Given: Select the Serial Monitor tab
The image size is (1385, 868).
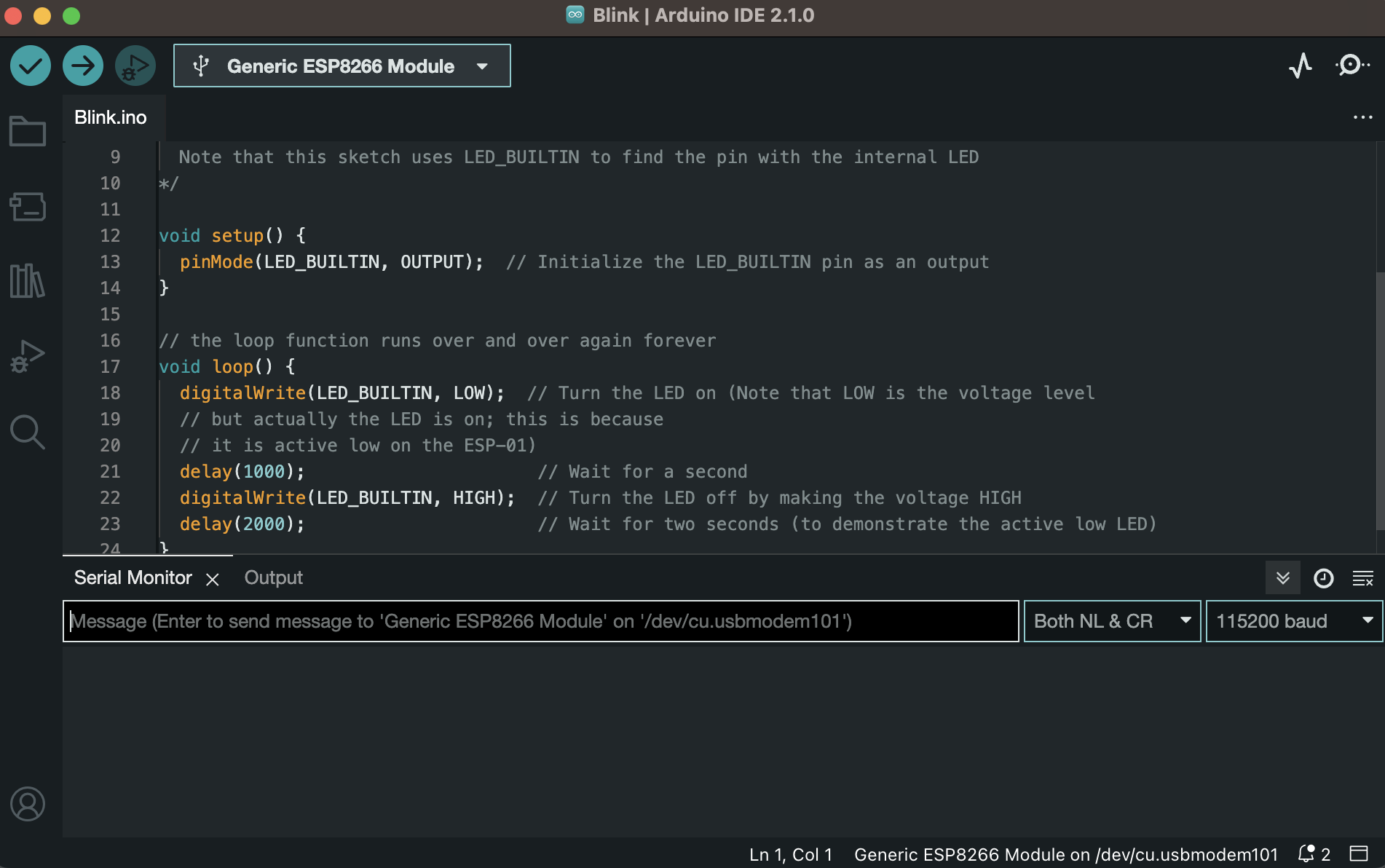Looking at the screenshot, I should (133, 577).
